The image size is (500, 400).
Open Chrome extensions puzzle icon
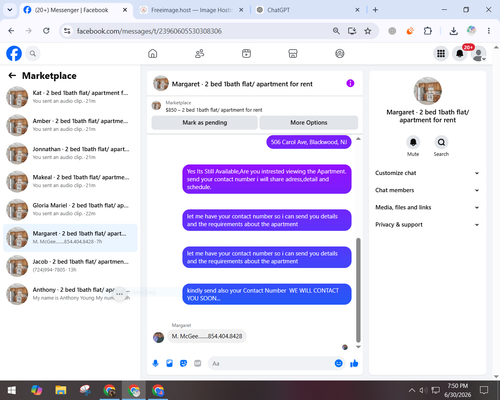(427, 31)
